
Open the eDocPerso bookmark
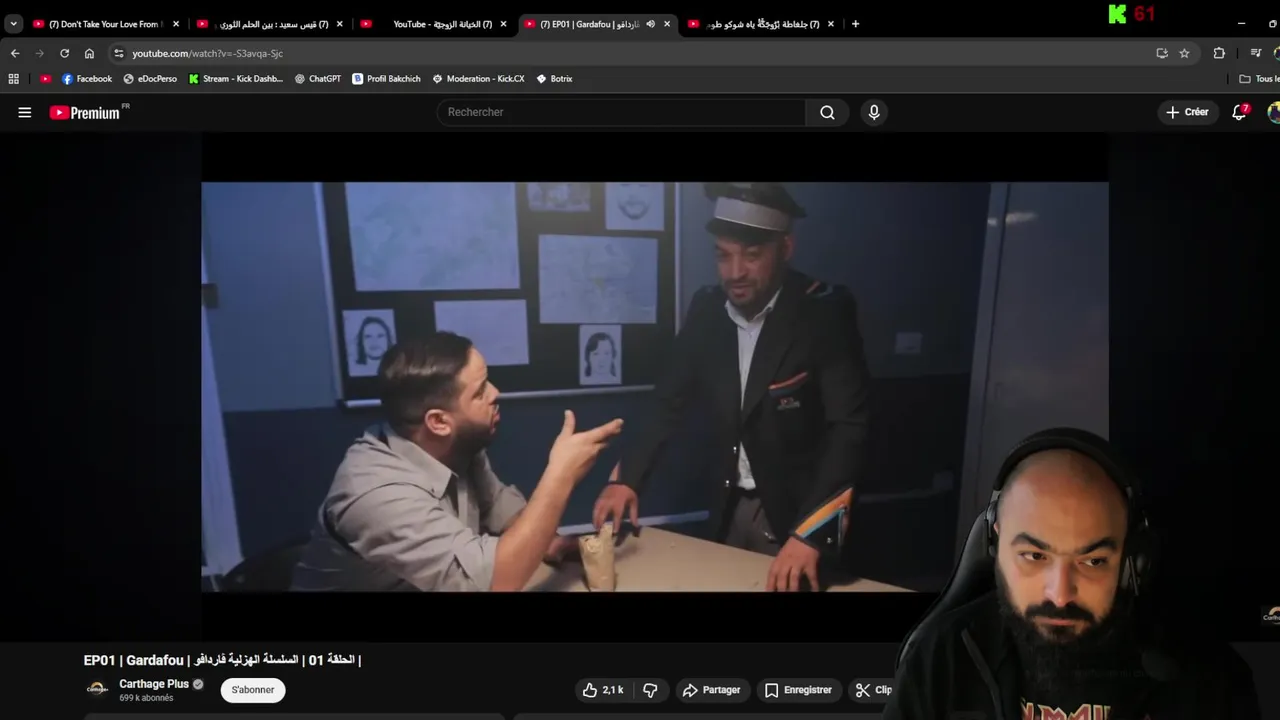[x=150, y=79]
